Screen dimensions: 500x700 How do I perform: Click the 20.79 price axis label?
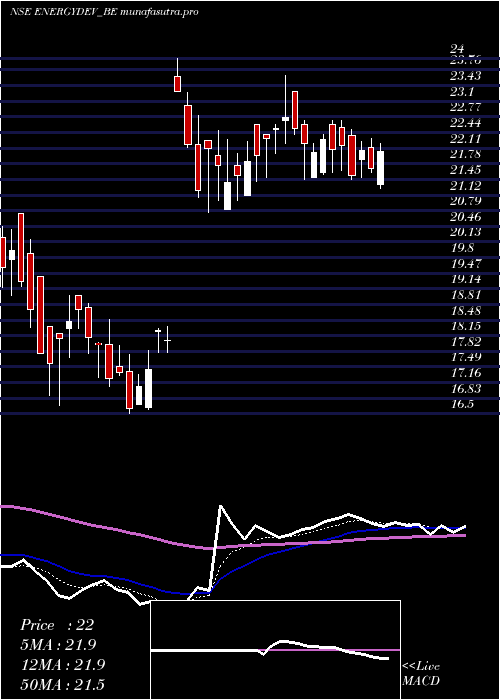(x=466, y=201)
